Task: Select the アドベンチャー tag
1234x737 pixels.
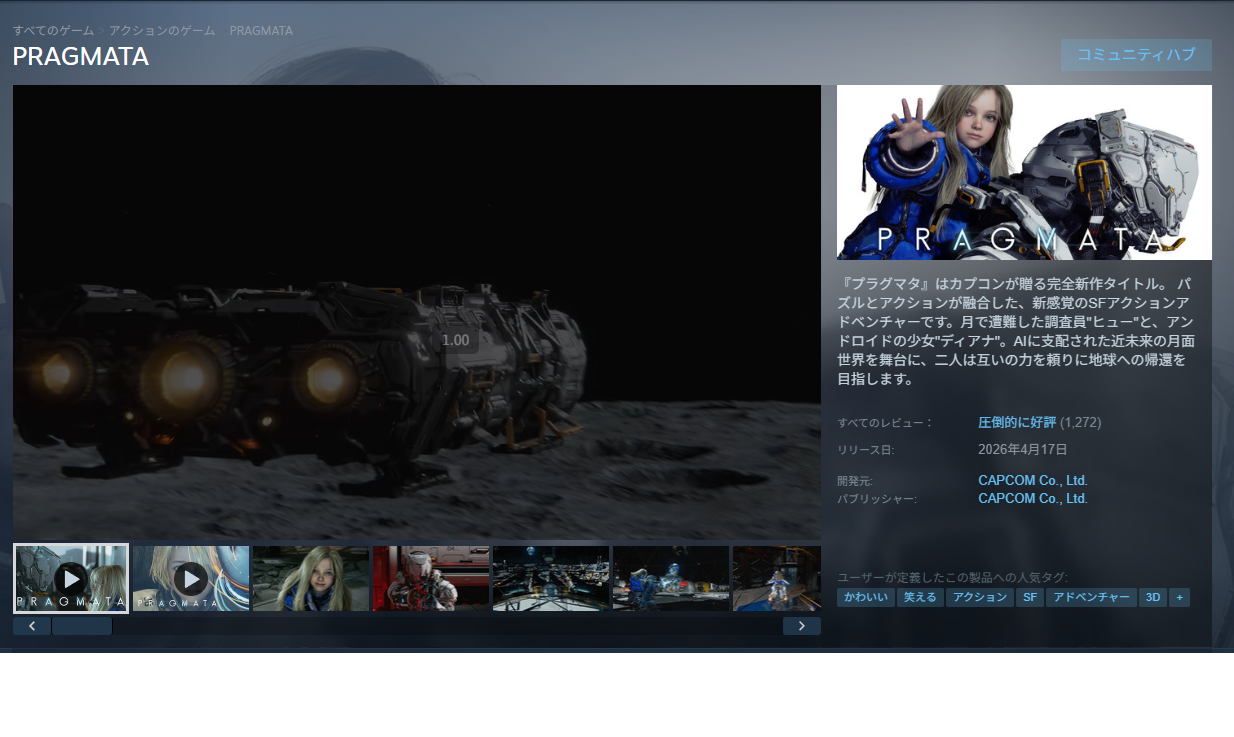Action: [x=1091, y=597]
